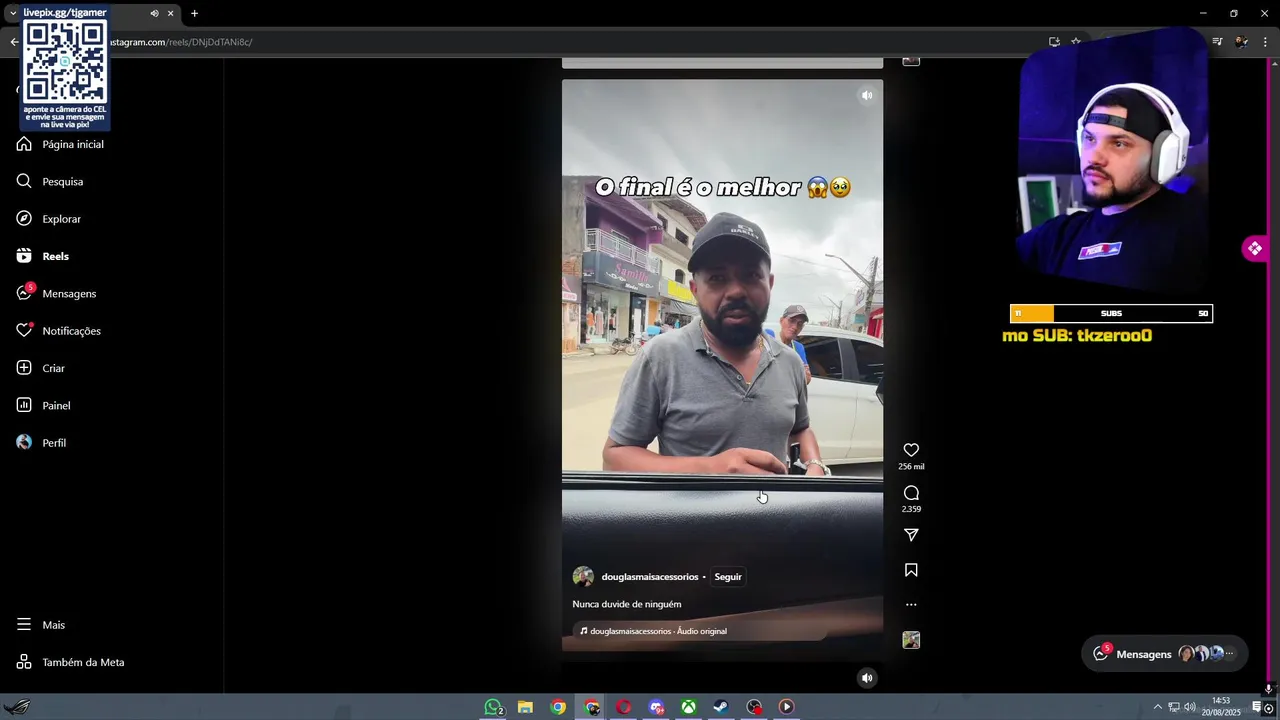Open the floating Mensagens chat button
The image size is (1280, 720).
(x=1165, y=654)
